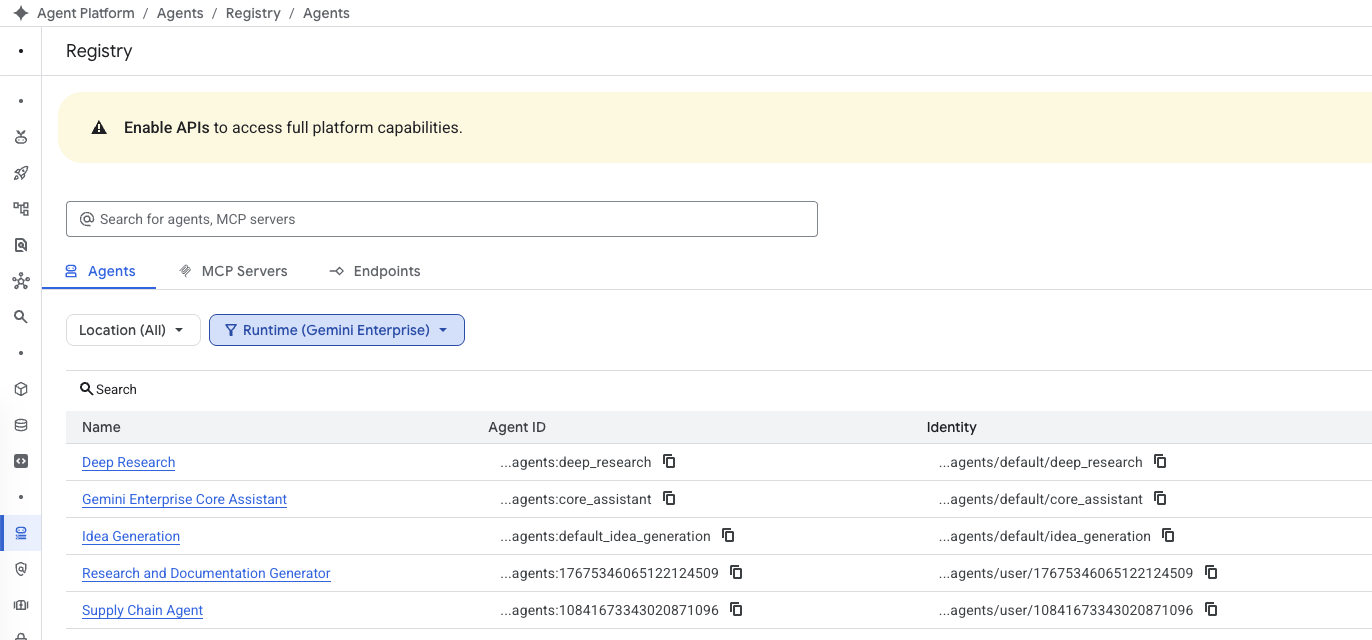Copy identity agents/user/10841673343020871096
This screenshot has width=1372, height=640.
pos(1211,609)
